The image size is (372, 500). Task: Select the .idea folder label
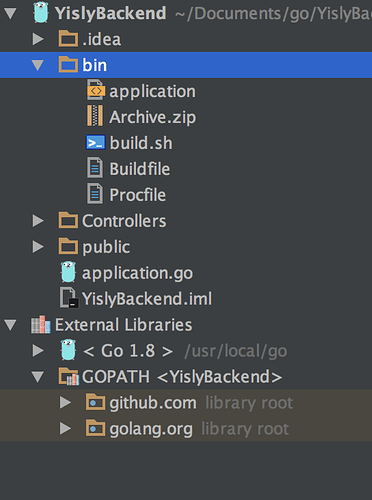[102, 39]
